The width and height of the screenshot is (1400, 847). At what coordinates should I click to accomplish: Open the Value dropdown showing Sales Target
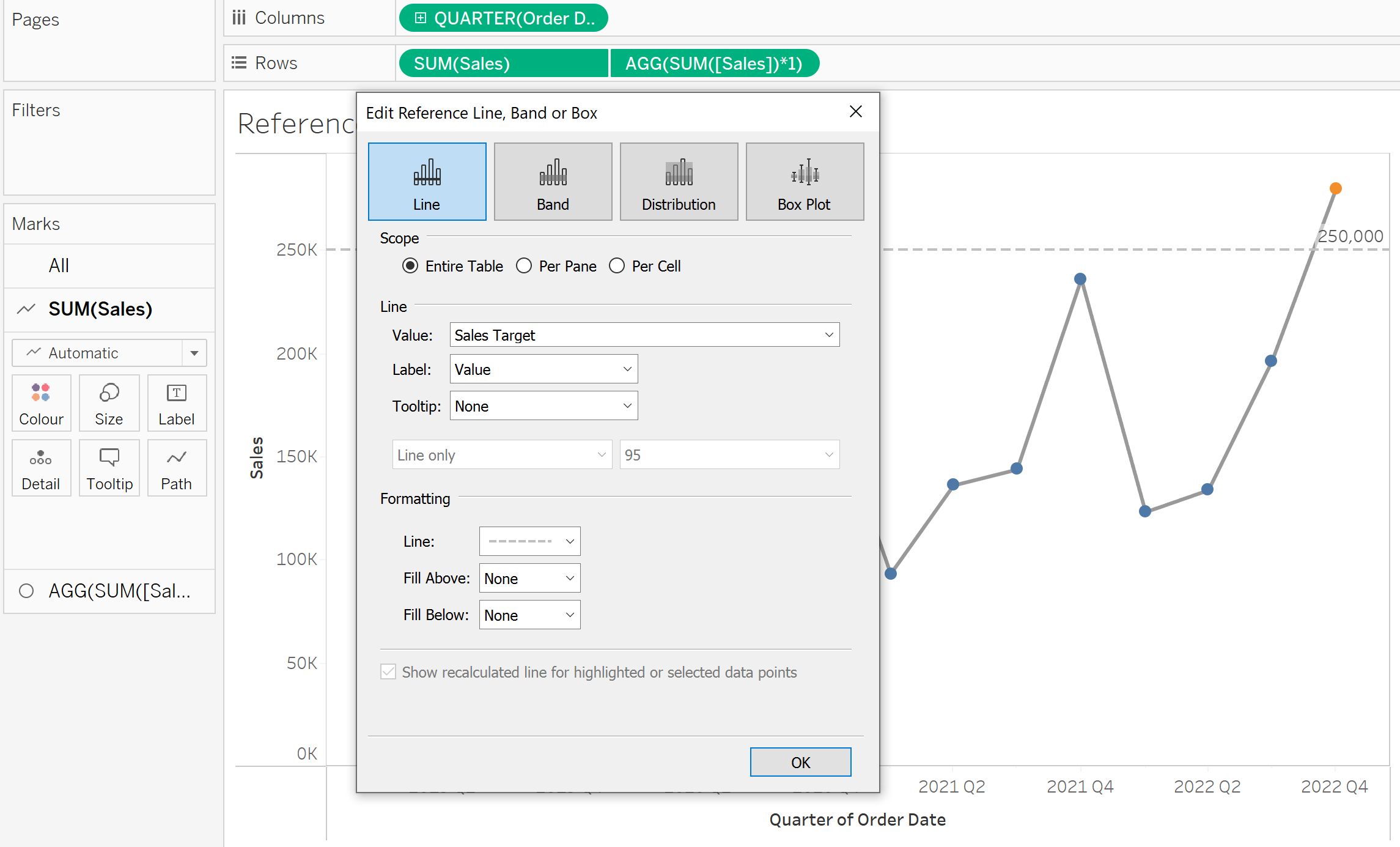tap(644, 335)
